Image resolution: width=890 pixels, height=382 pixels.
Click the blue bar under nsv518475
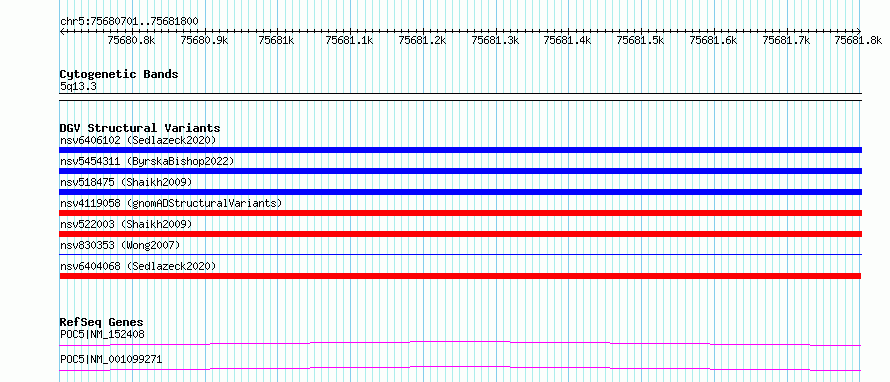tap(460, 192)
